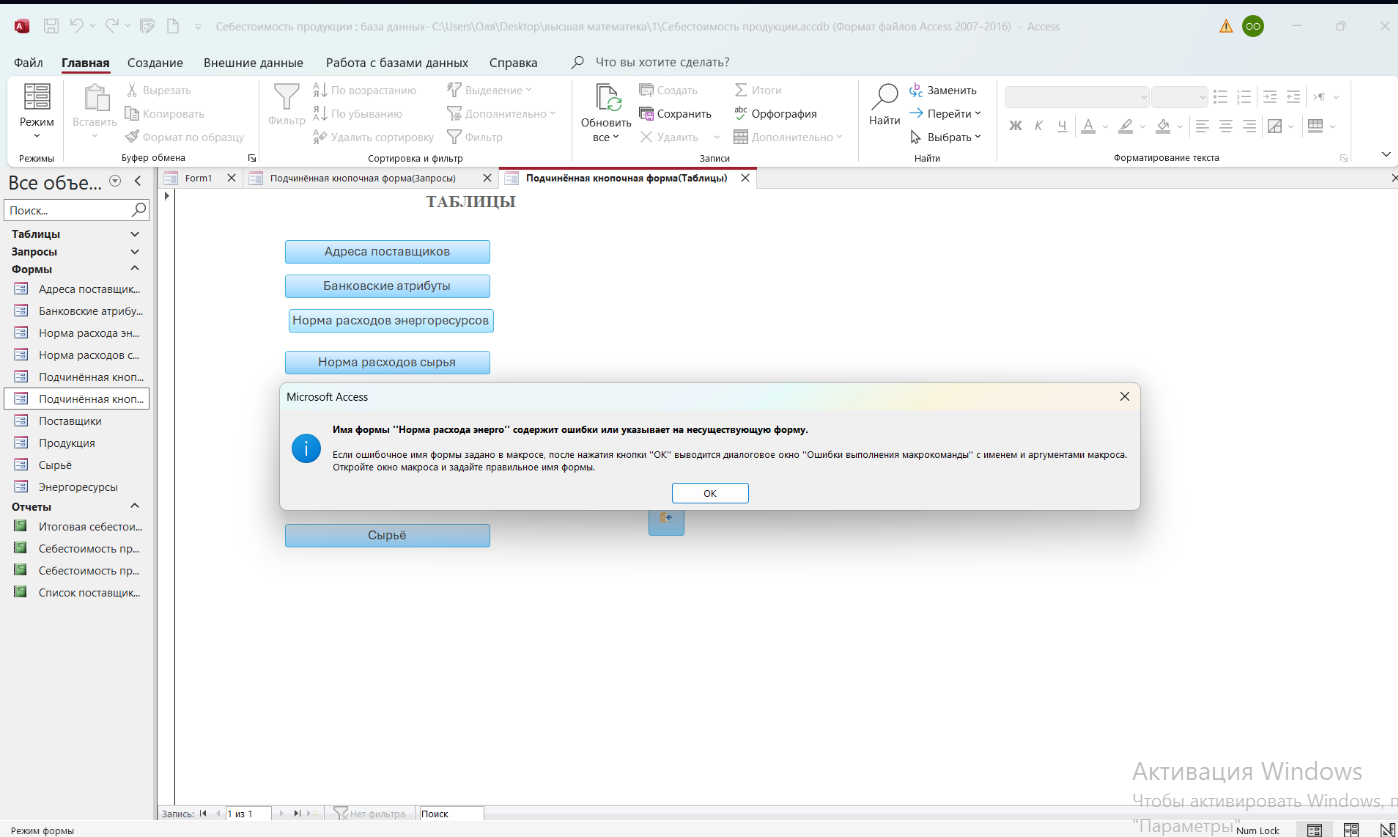
Task: Open the Перейти dropdown
Action: pyautogui.click(x=945, y=114)
